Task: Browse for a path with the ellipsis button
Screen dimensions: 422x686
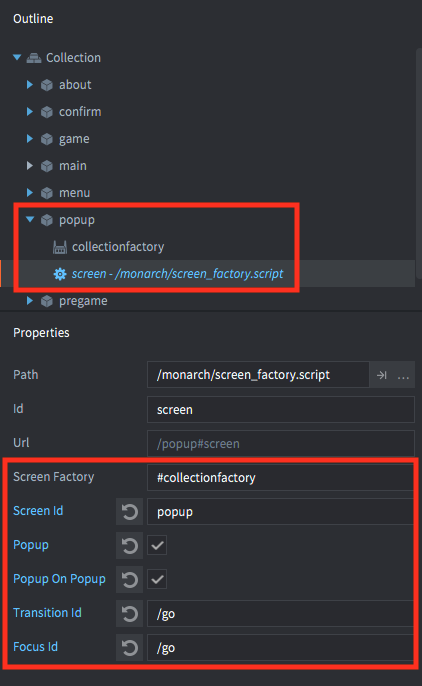Action: [403, 375]
